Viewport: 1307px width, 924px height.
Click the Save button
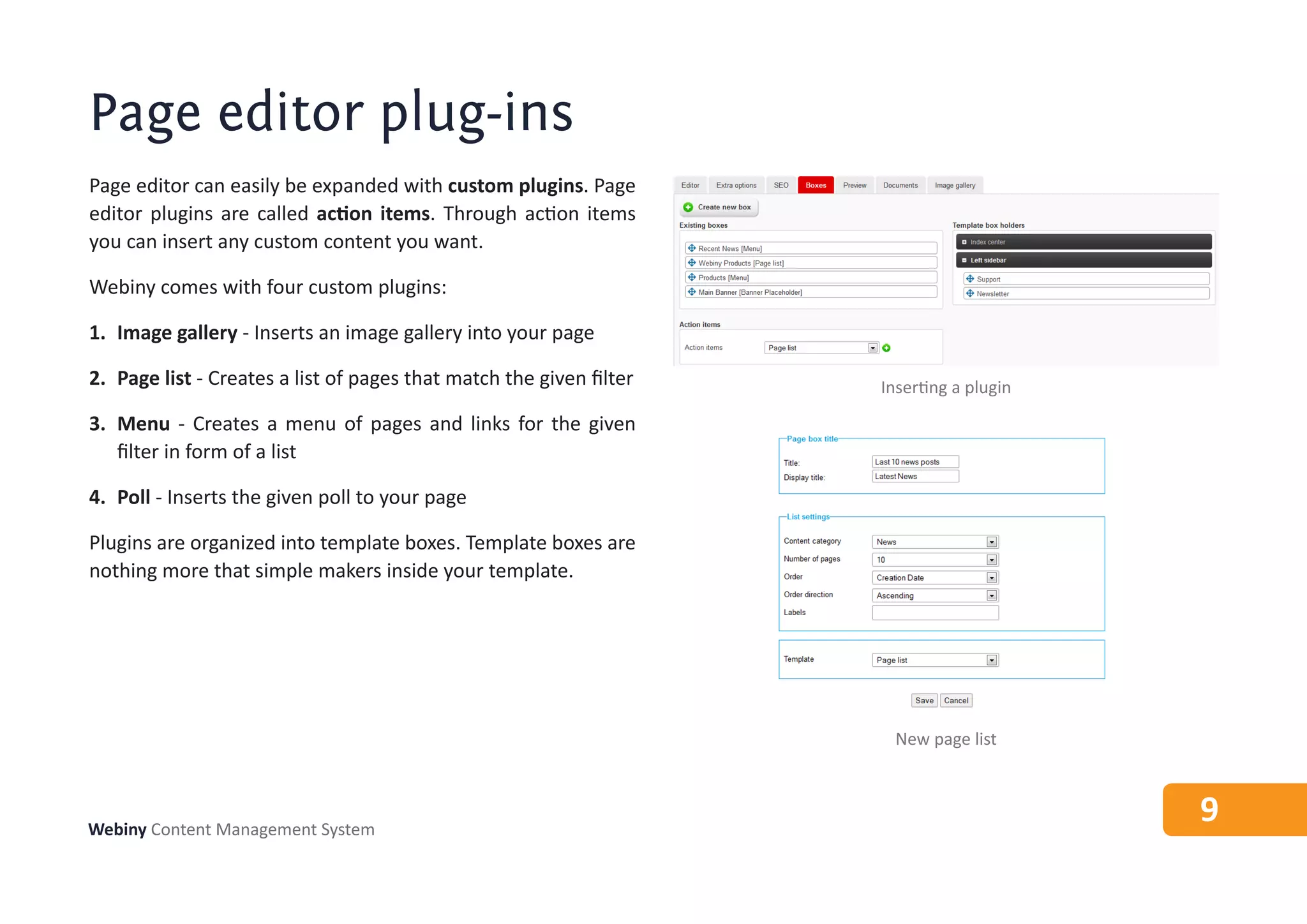(924, 701)
